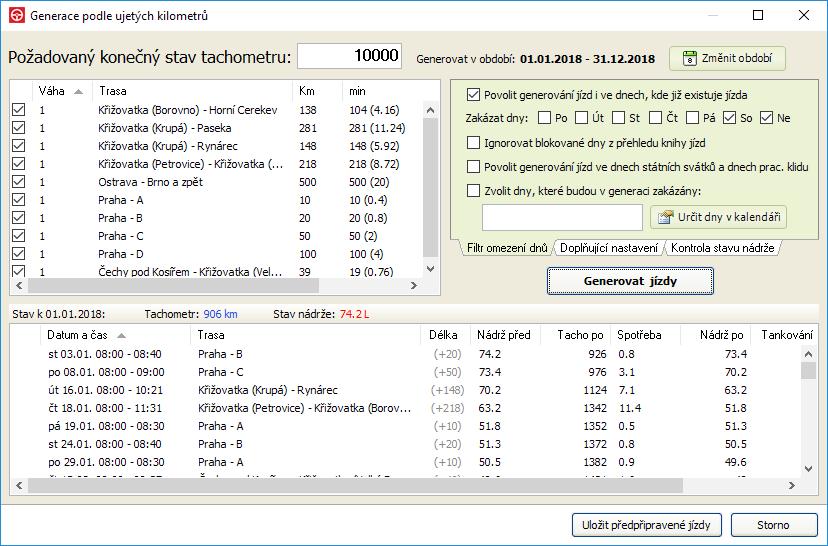Click calendar icon on Změnit období button
Screen dimensions: 828x546
(689, 58)
